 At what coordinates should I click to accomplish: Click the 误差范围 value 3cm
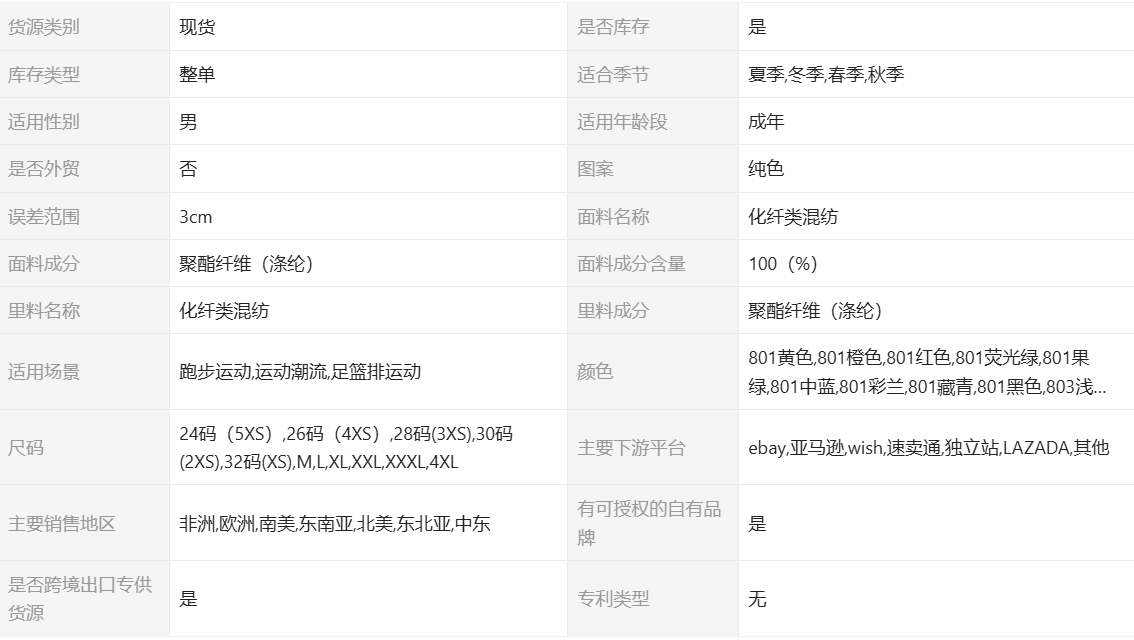click(196, 217)
